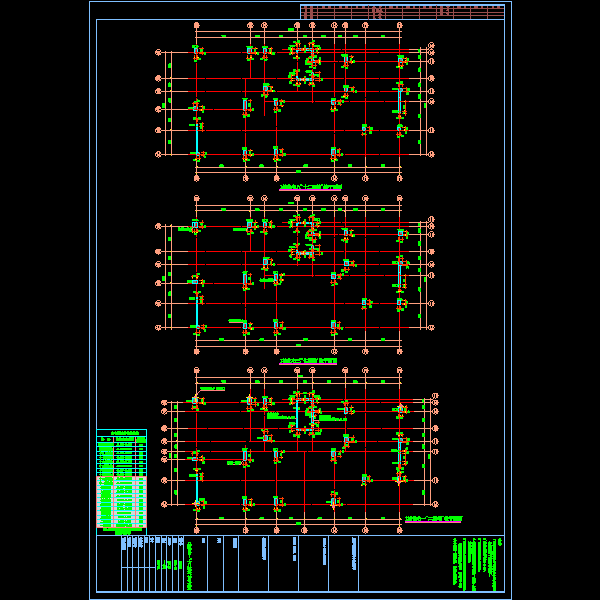600x600 pixels.
Task: Click the rightmost row axis bubble of top plan's bottom row
Action: point(431,154)
